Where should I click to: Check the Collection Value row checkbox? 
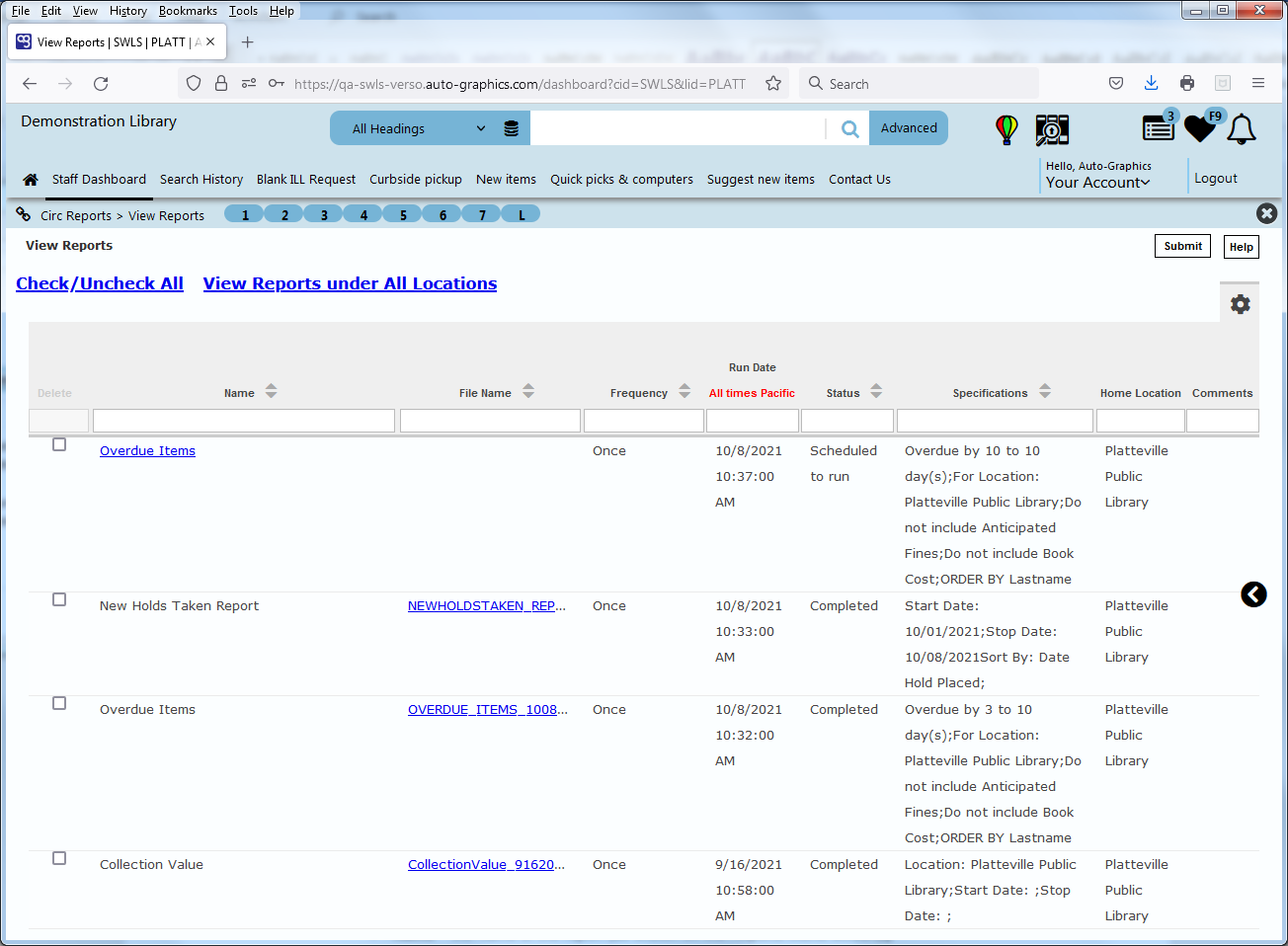[x=59, y=859]
